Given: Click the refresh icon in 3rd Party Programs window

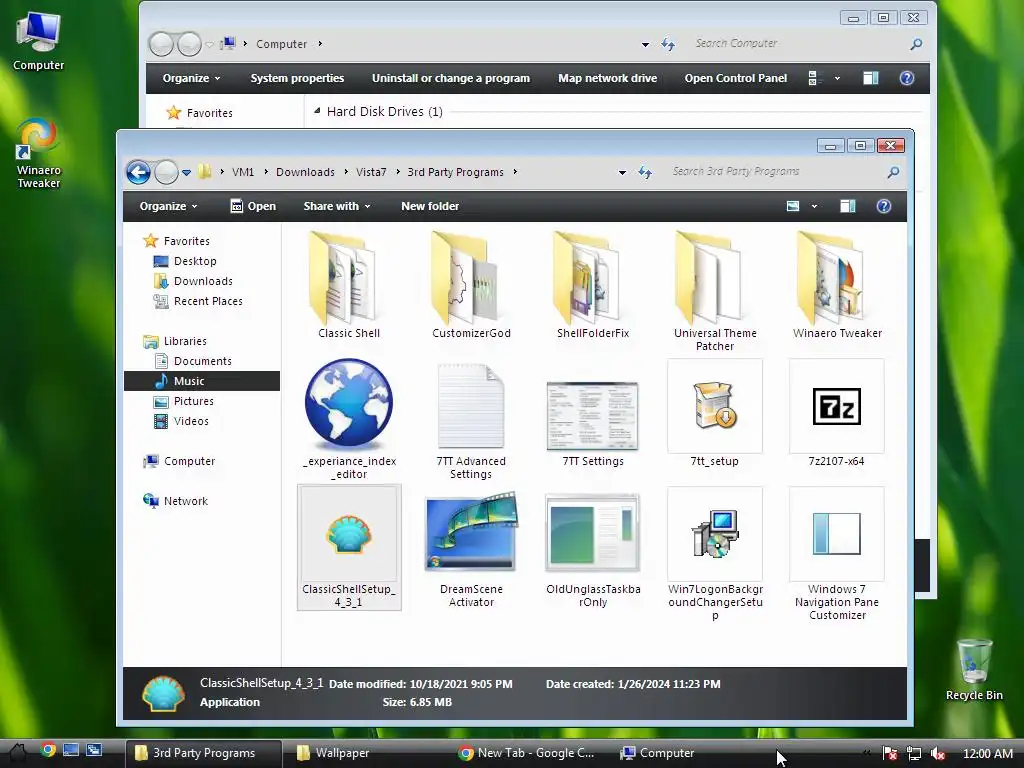Looking at the screenshot, I should pos(645,172).
